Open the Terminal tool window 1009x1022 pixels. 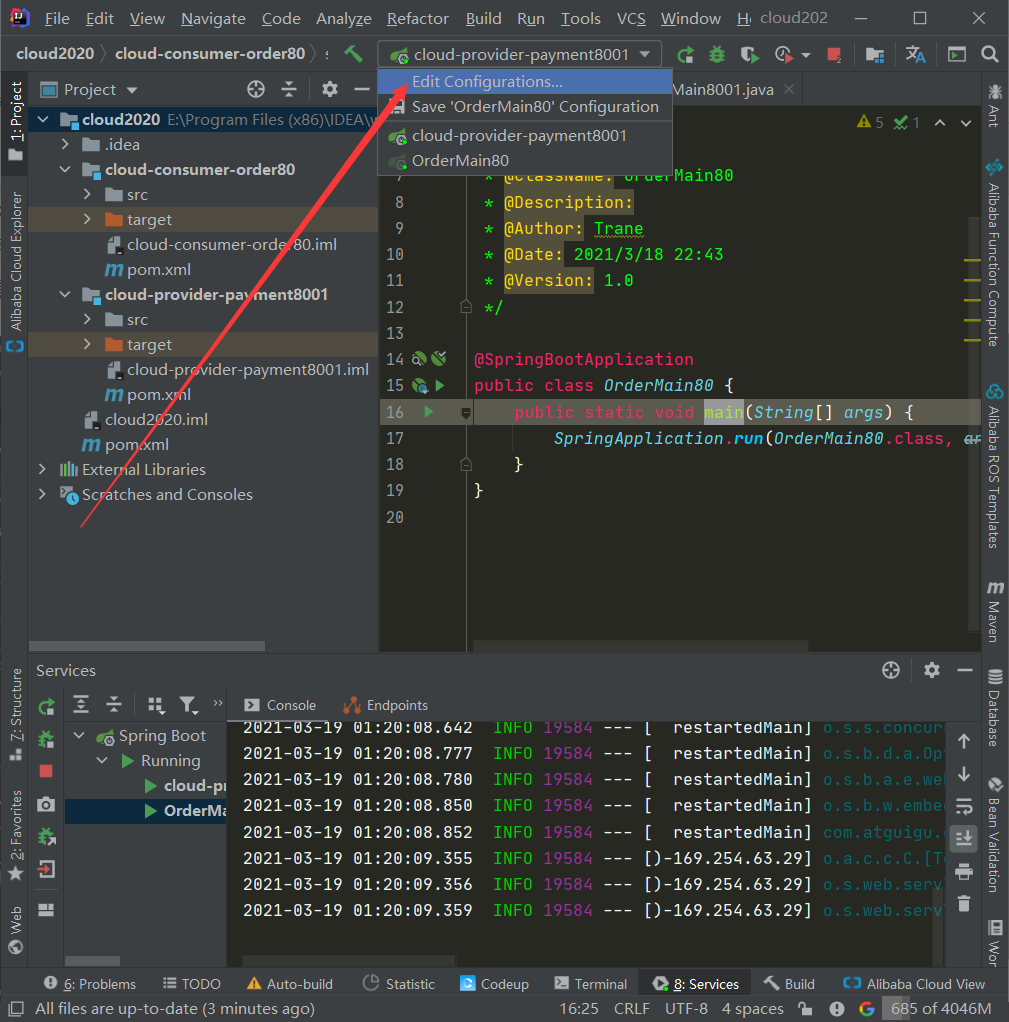tap(591, 984)
